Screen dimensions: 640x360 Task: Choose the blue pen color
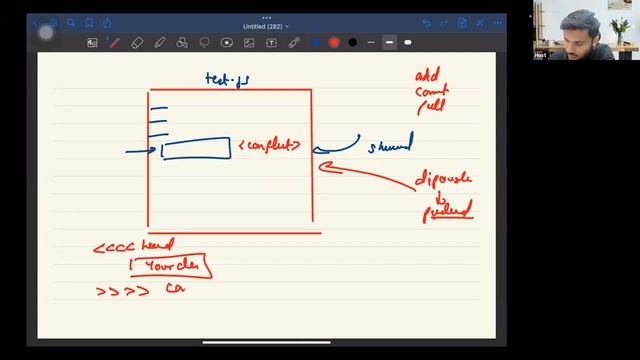[316, 42]
